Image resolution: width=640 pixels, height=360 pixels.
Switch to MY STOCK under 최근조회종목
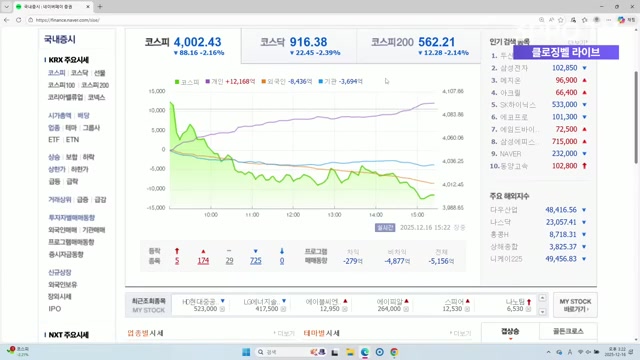point(149,310)
